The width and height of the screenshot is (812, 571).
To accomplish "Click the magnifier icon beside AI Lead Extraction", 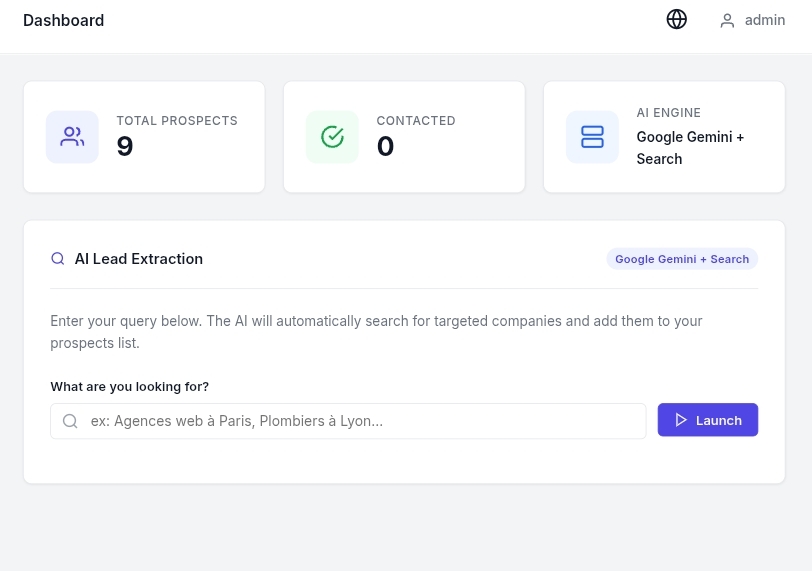I will pyautogui.click(x=58, y=258).
